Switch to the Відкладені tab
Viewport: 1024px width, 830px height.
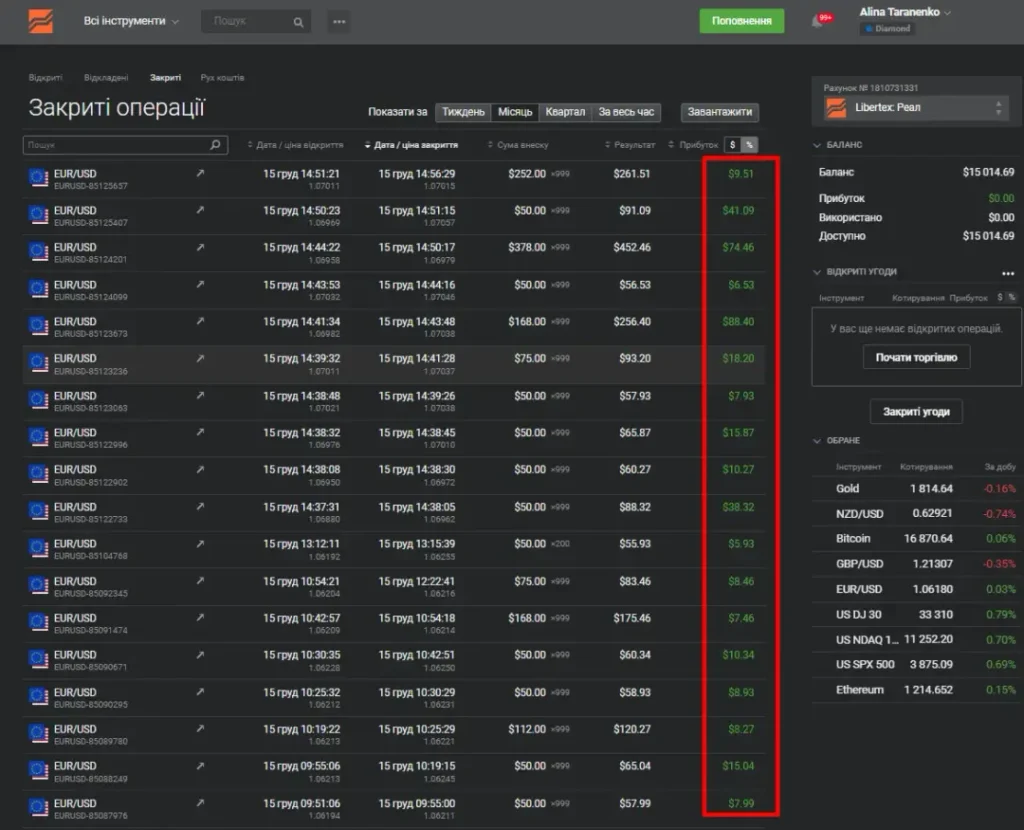point(106,78)
